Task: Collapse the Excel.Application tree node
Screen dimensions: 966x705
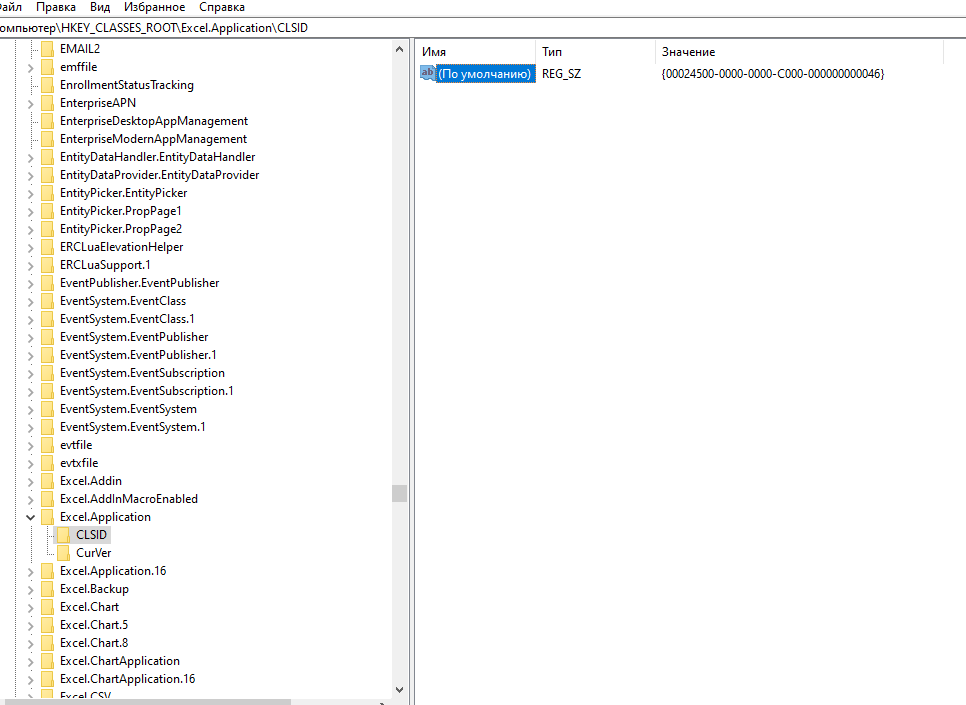Action: pyautogui.click(x=31, y=516)
